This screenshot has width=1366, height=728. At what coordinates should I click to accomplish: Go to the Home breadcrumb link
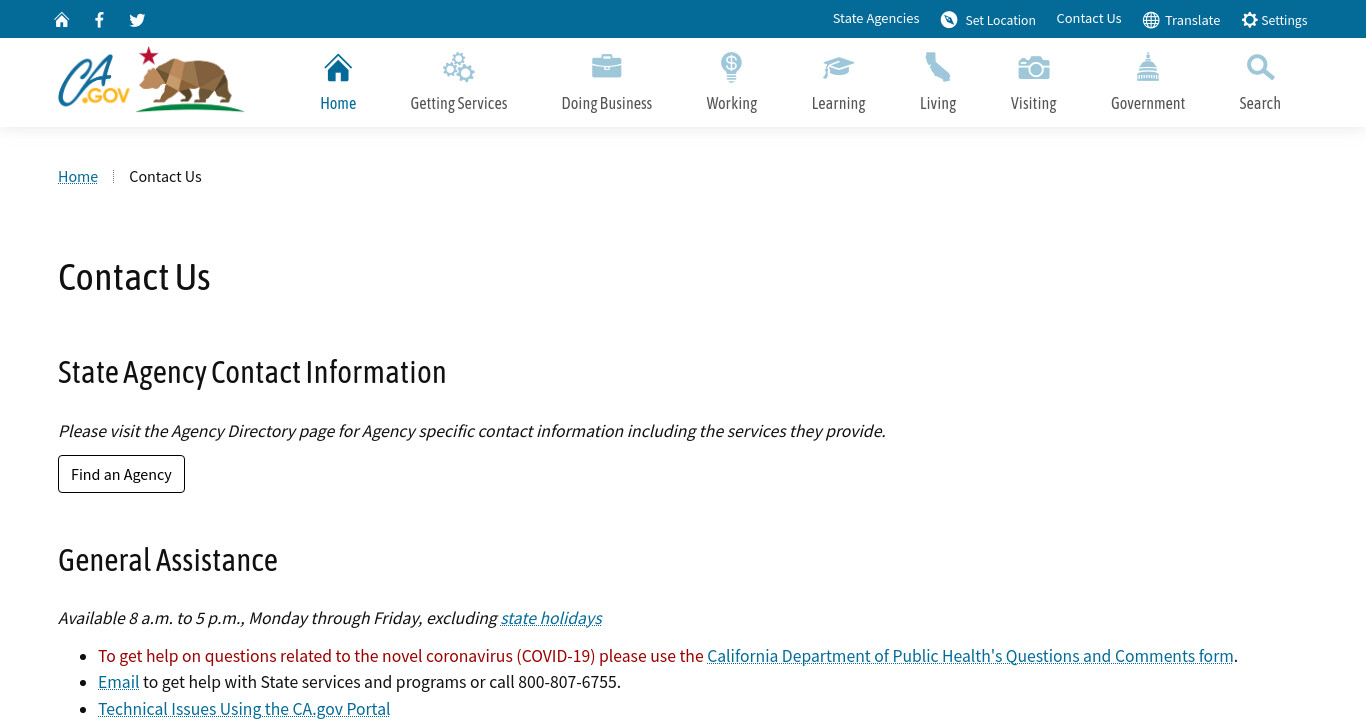(78, 176)
